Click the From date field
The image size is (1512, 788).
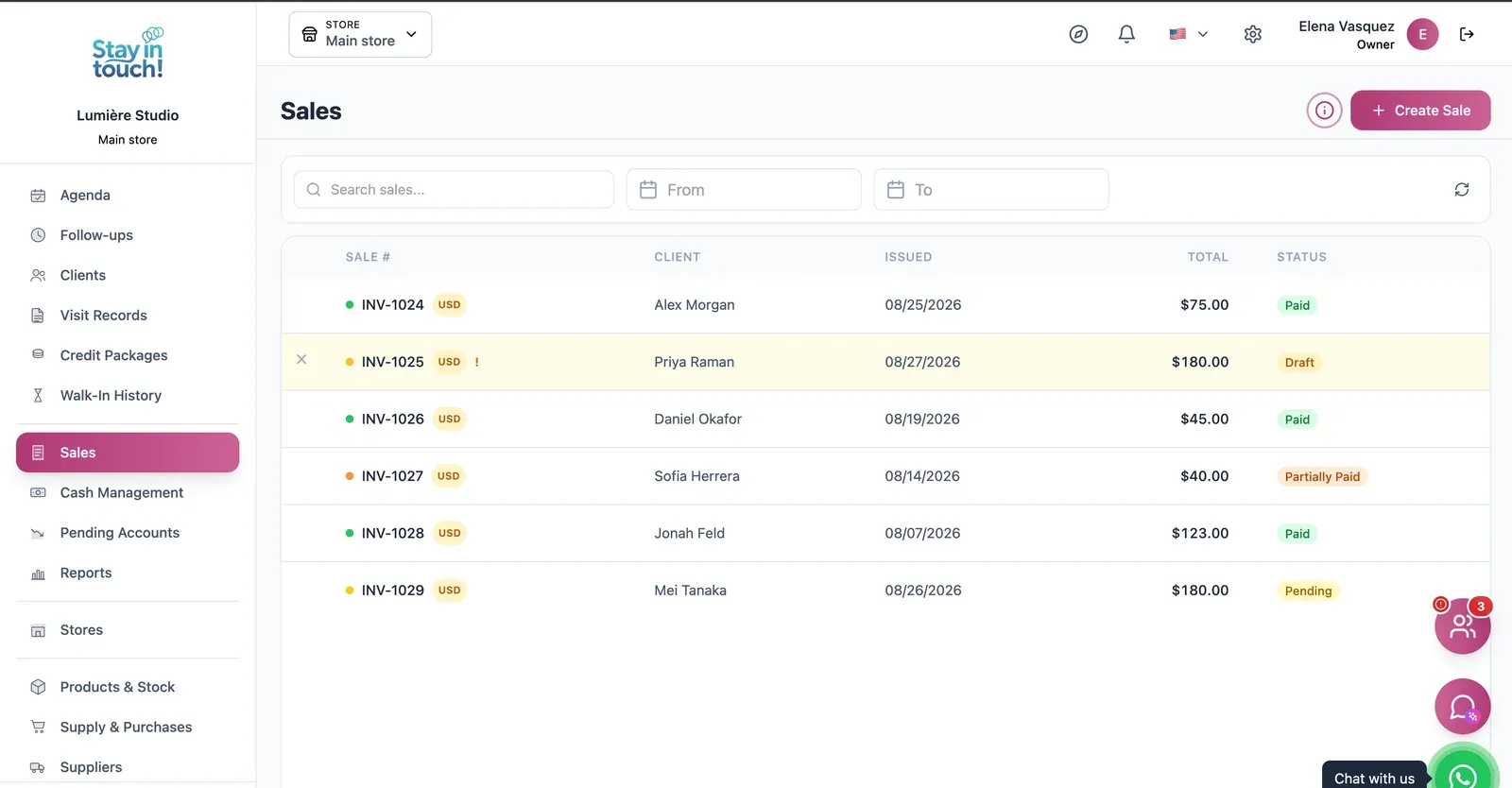744,190
